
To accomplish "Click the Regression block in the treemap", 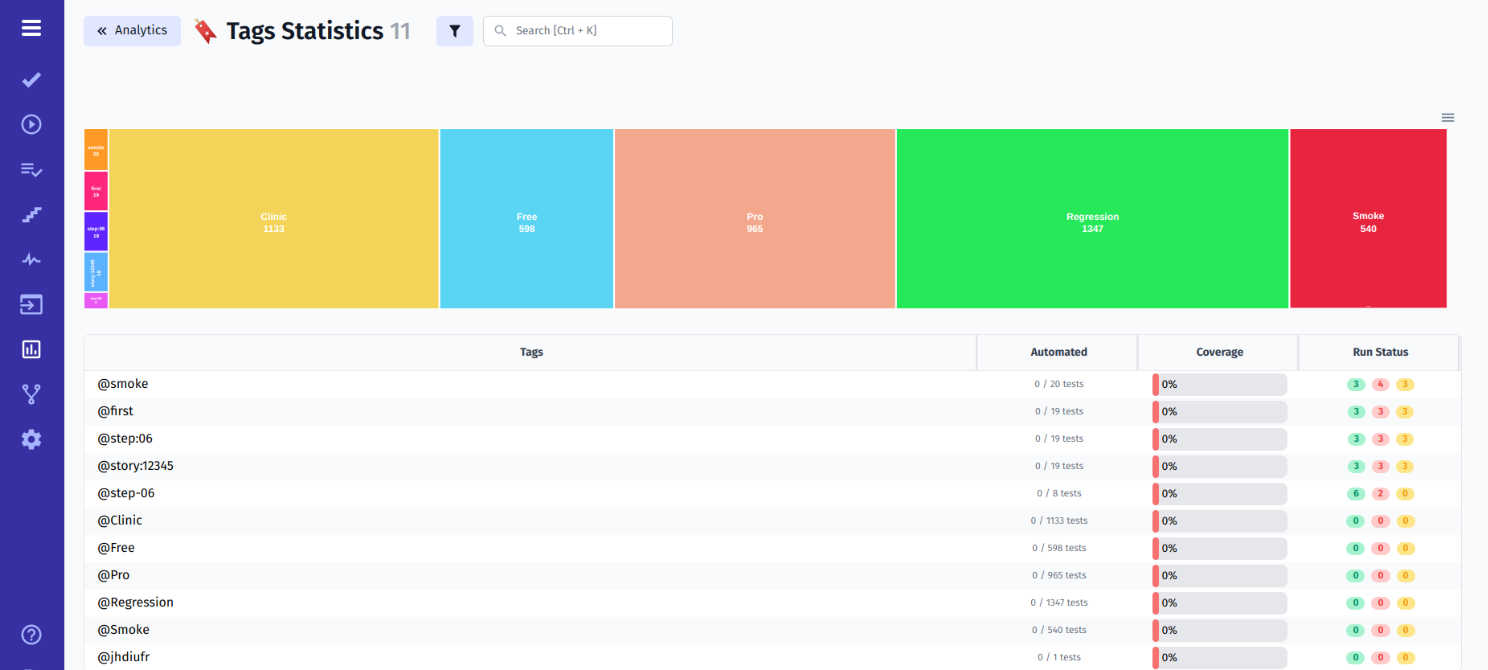I will coord(1092,218).
